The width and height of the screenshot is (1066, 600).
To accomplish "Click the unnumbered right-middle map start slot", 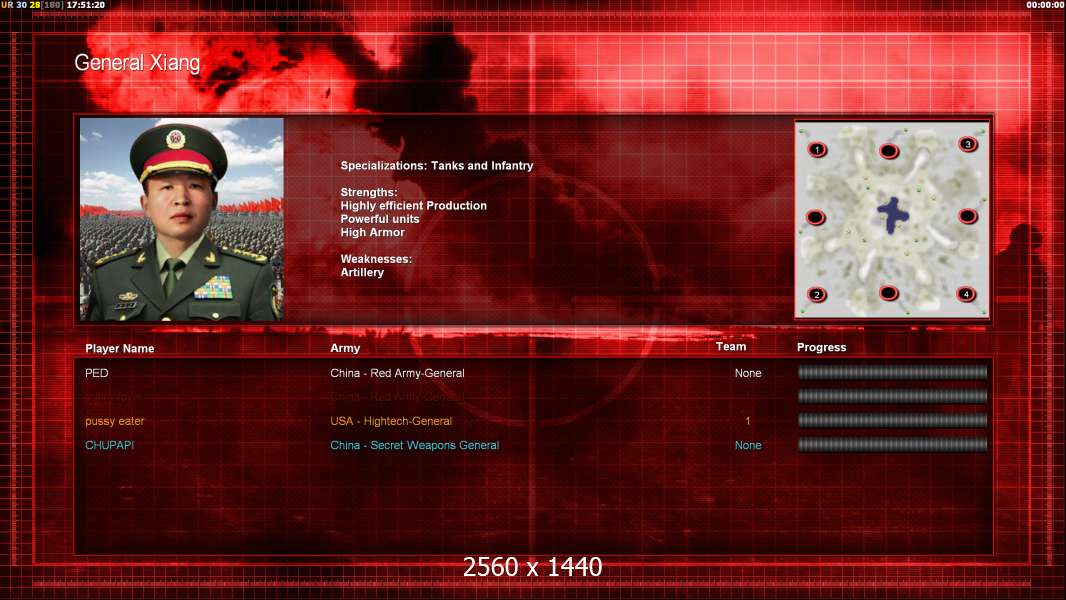I will (x=968, y=216).
